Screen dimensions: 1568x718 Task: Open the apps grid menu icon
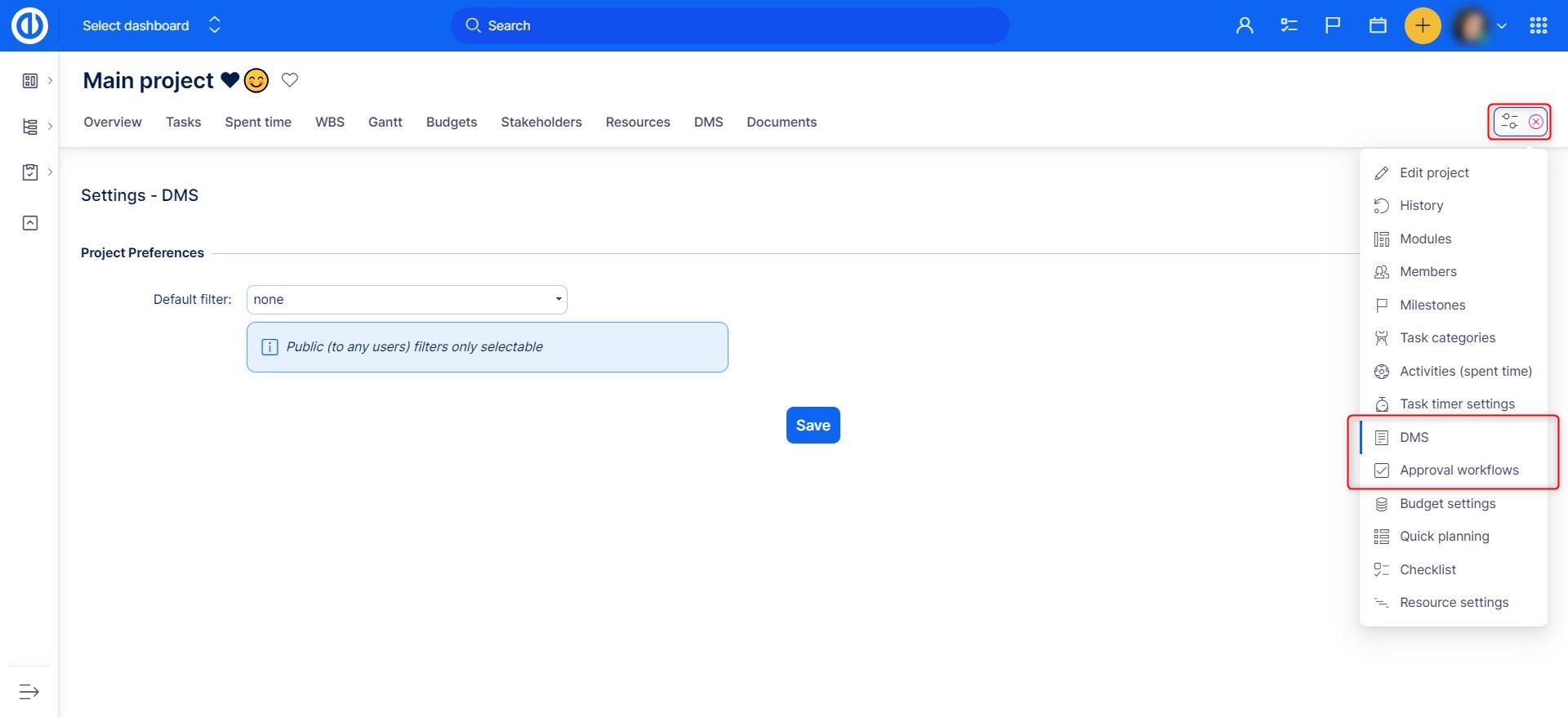(1539, 25)
